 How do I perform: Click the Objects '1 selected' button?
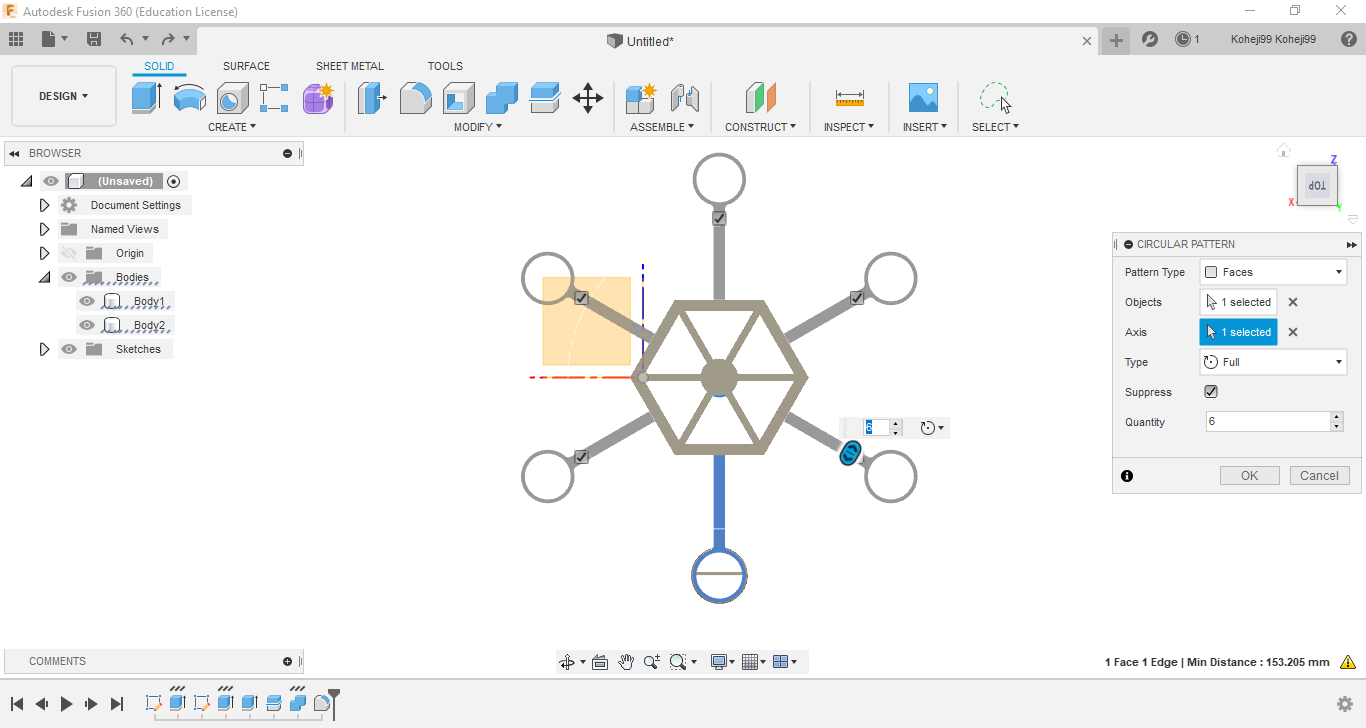coord(1238,302)
